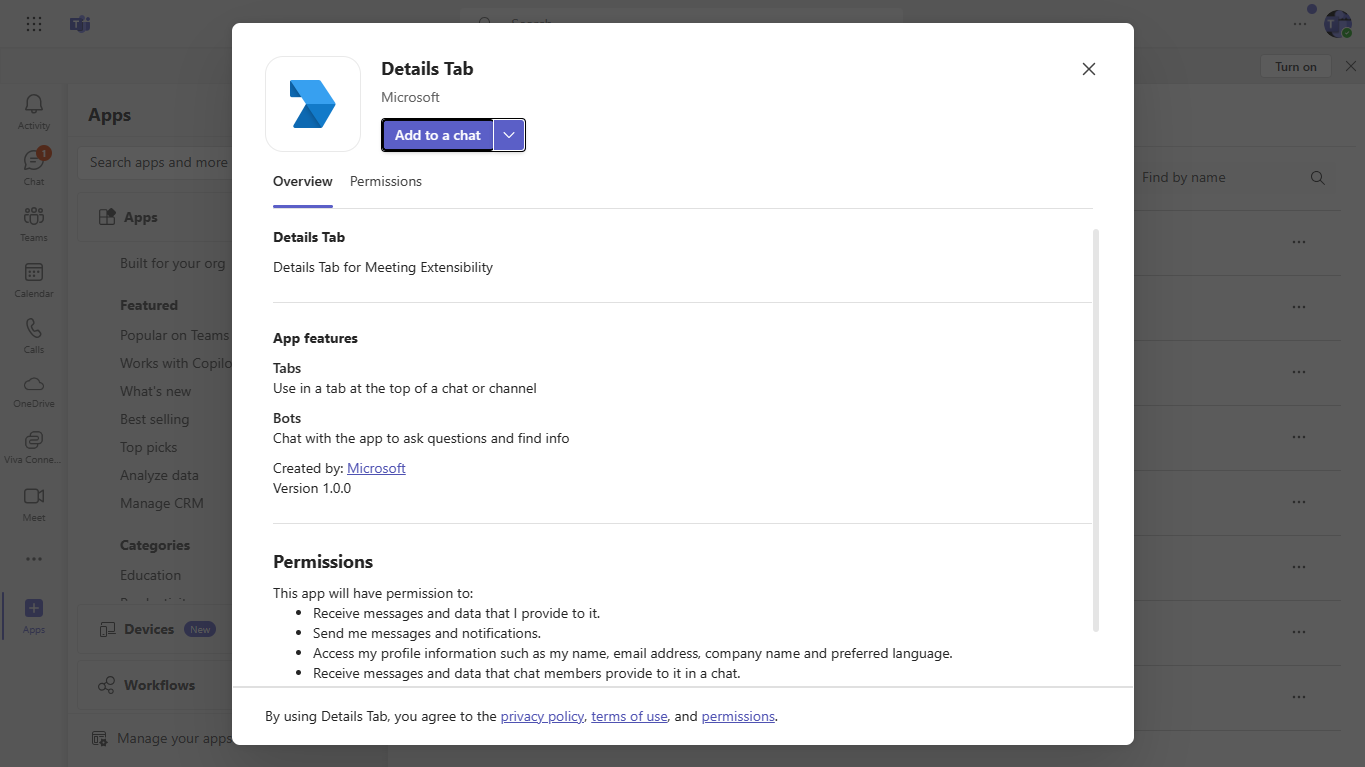Click the Turn on button
The height and width of the screenshot is (767, 1365).
1296,66
